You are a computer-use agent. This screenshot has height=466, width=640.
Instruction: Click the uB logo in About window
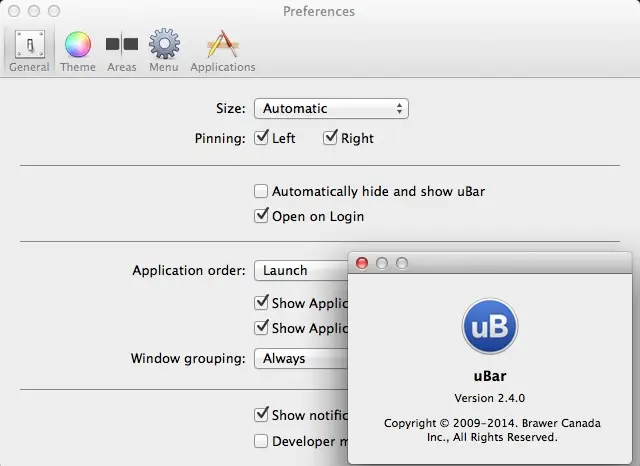click(490, 326)
